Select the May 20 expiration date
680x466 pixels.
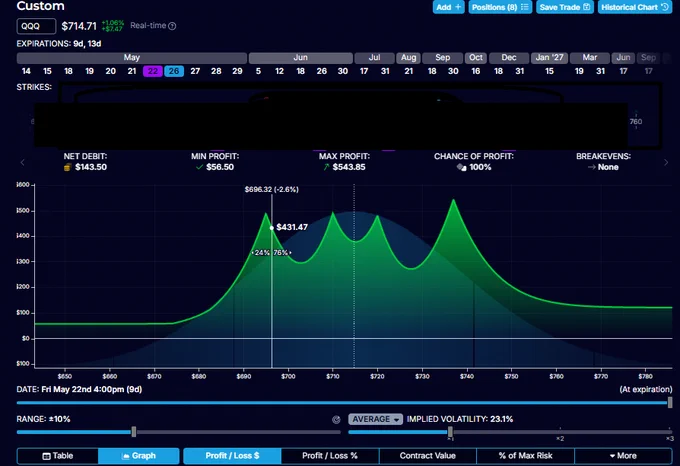coord(111,71)
